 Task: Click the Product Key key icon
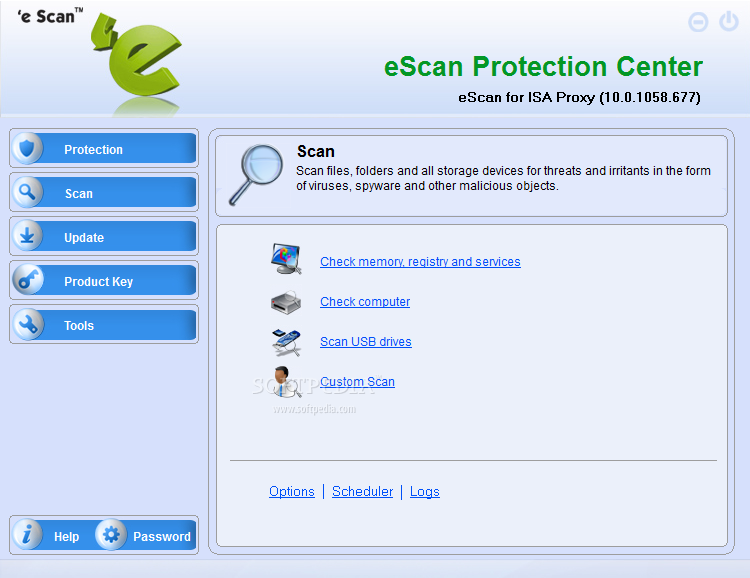click(27, 280)
